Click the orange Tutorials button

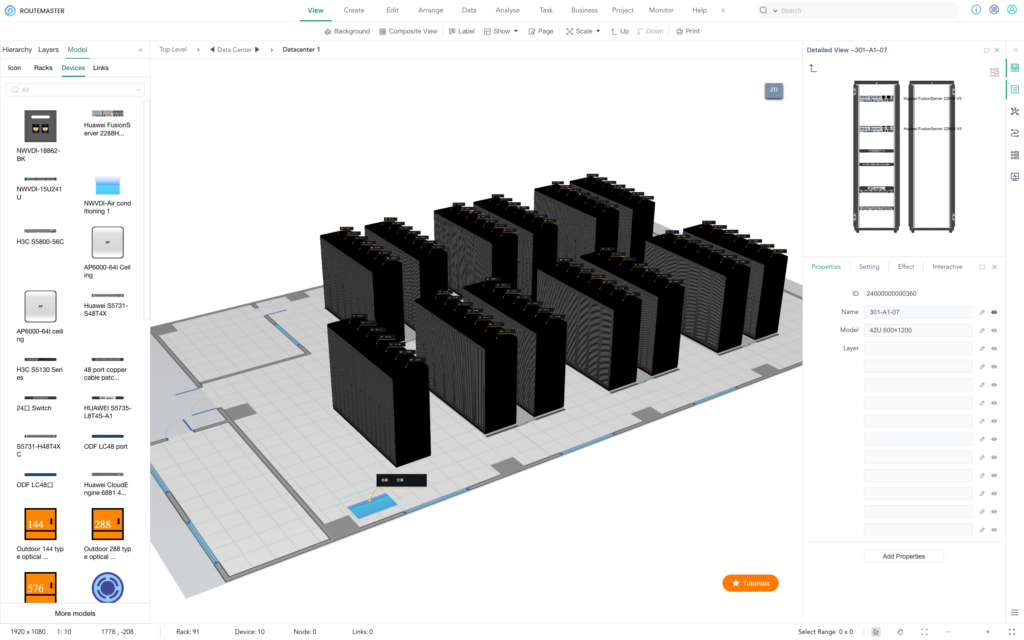750,583
